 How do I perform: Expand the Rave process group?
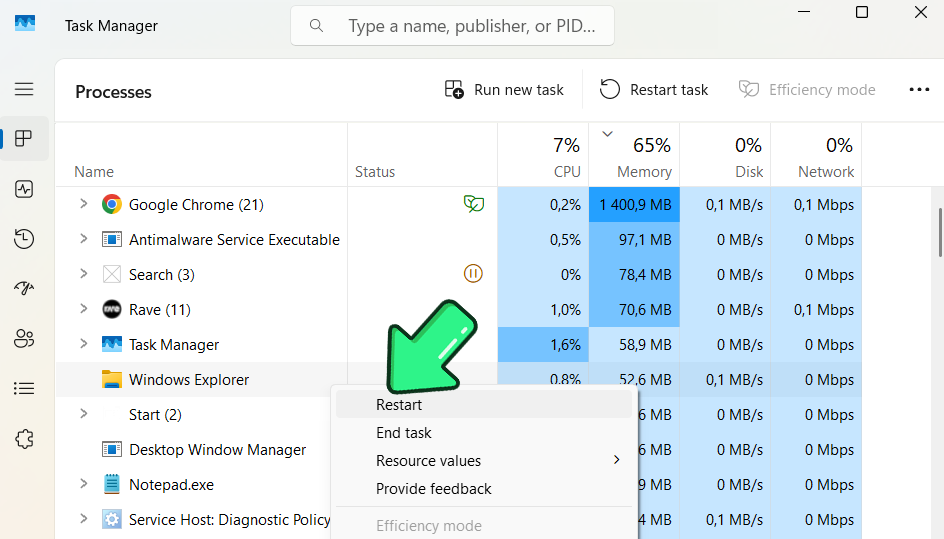pyautogui.click(x=84, y=309)
